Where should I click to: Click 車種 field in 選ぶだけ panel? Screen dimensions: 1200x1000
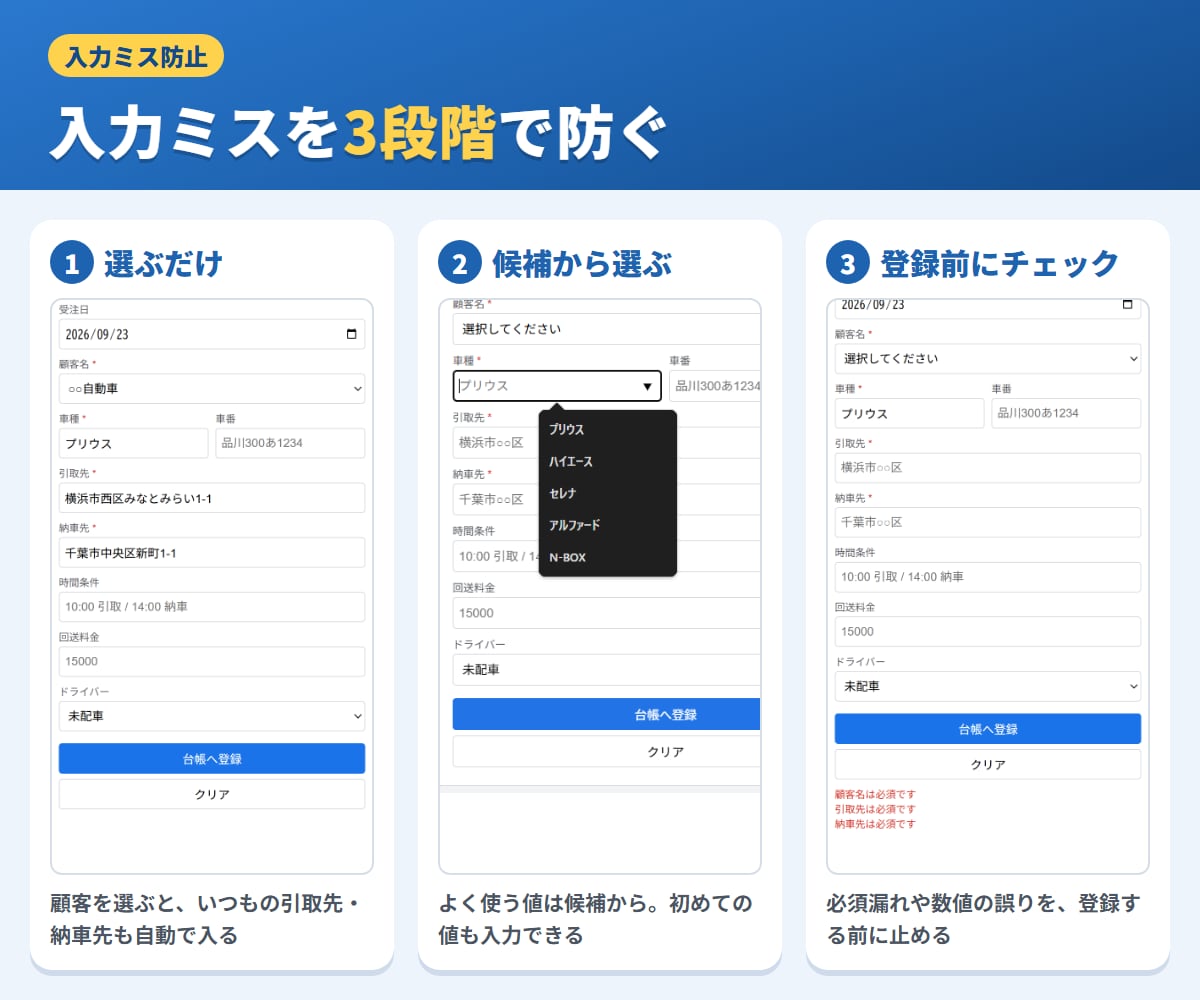(134, 443)
